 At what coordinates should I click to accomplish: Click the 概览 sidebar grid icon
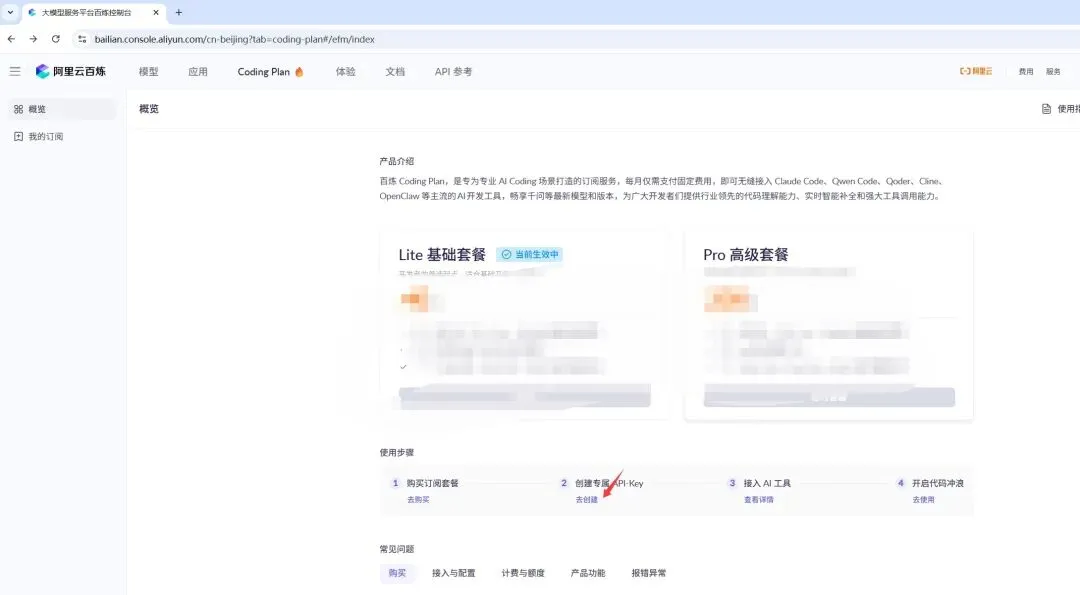19,109
